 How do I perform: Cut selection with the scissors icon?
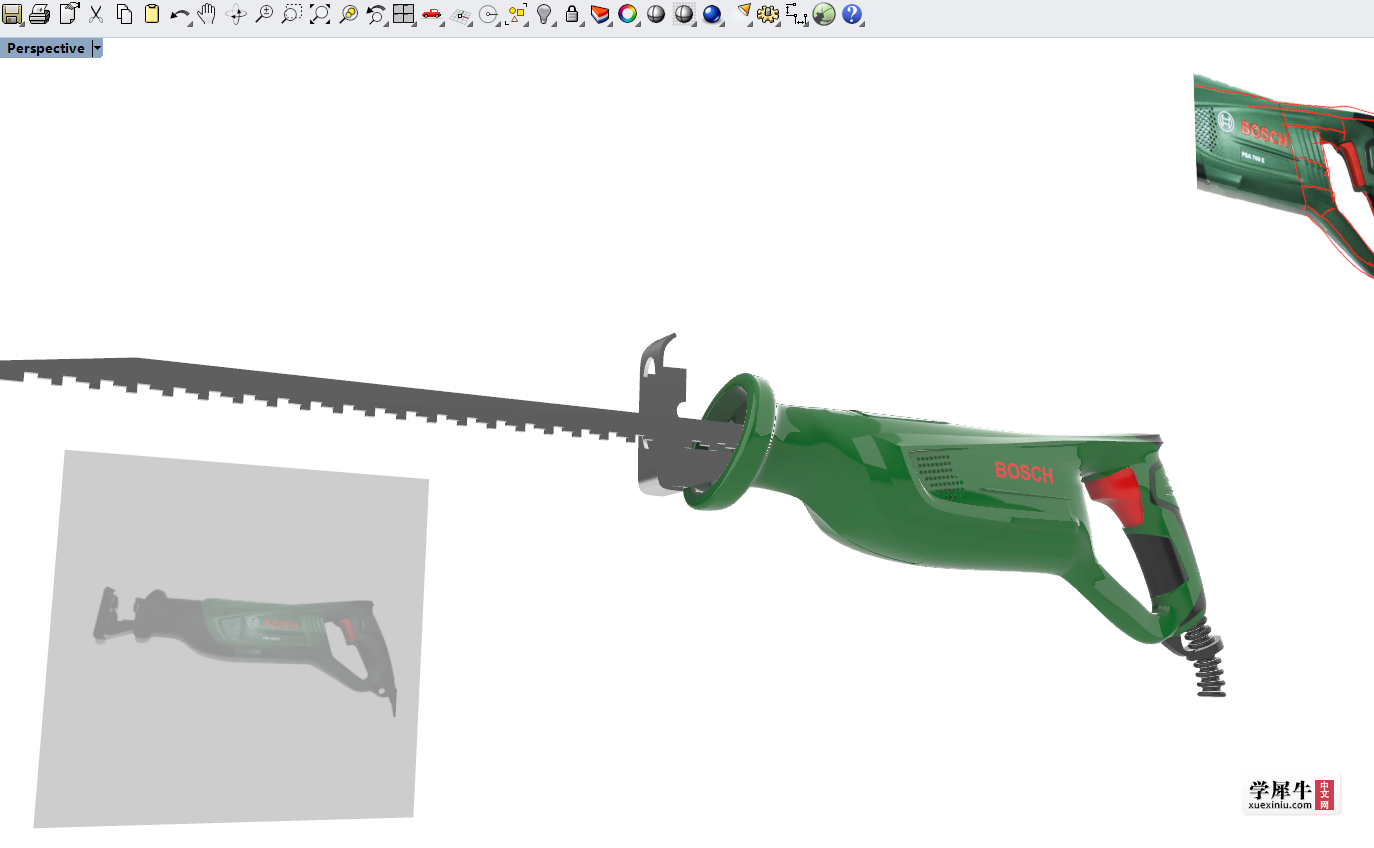tap(96, 14)
